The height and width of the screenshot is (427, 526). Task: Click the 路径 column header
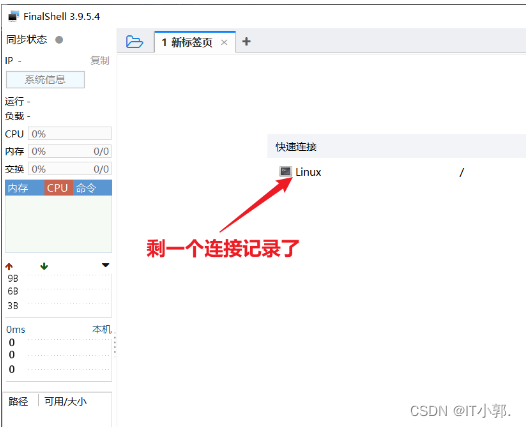(x=18, y=402)
